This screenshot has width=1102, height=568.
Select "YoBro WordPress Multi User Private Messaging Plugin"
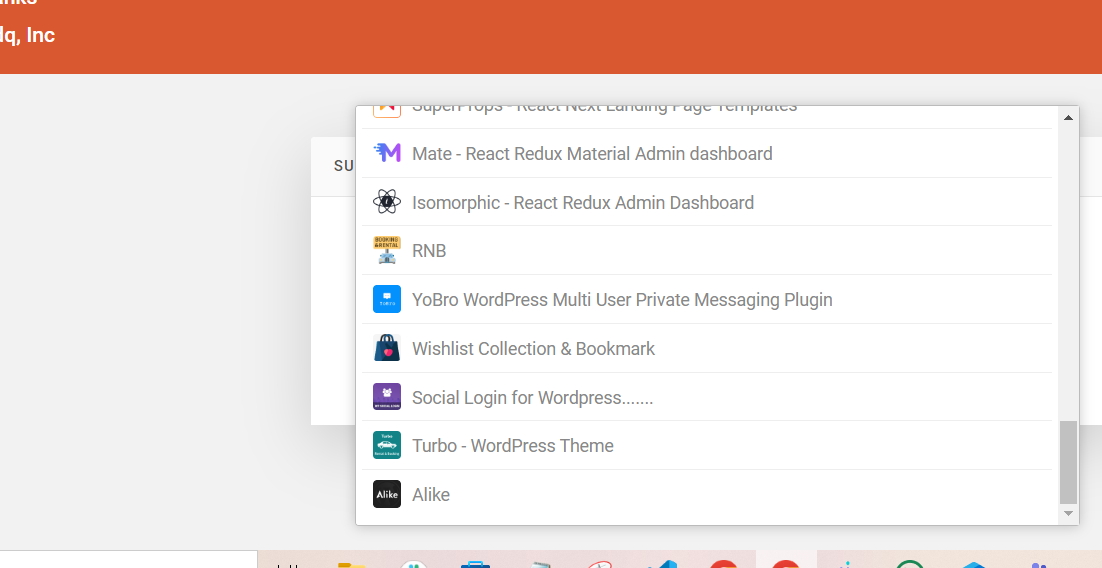pyautogui.click(x=622, y=300)
